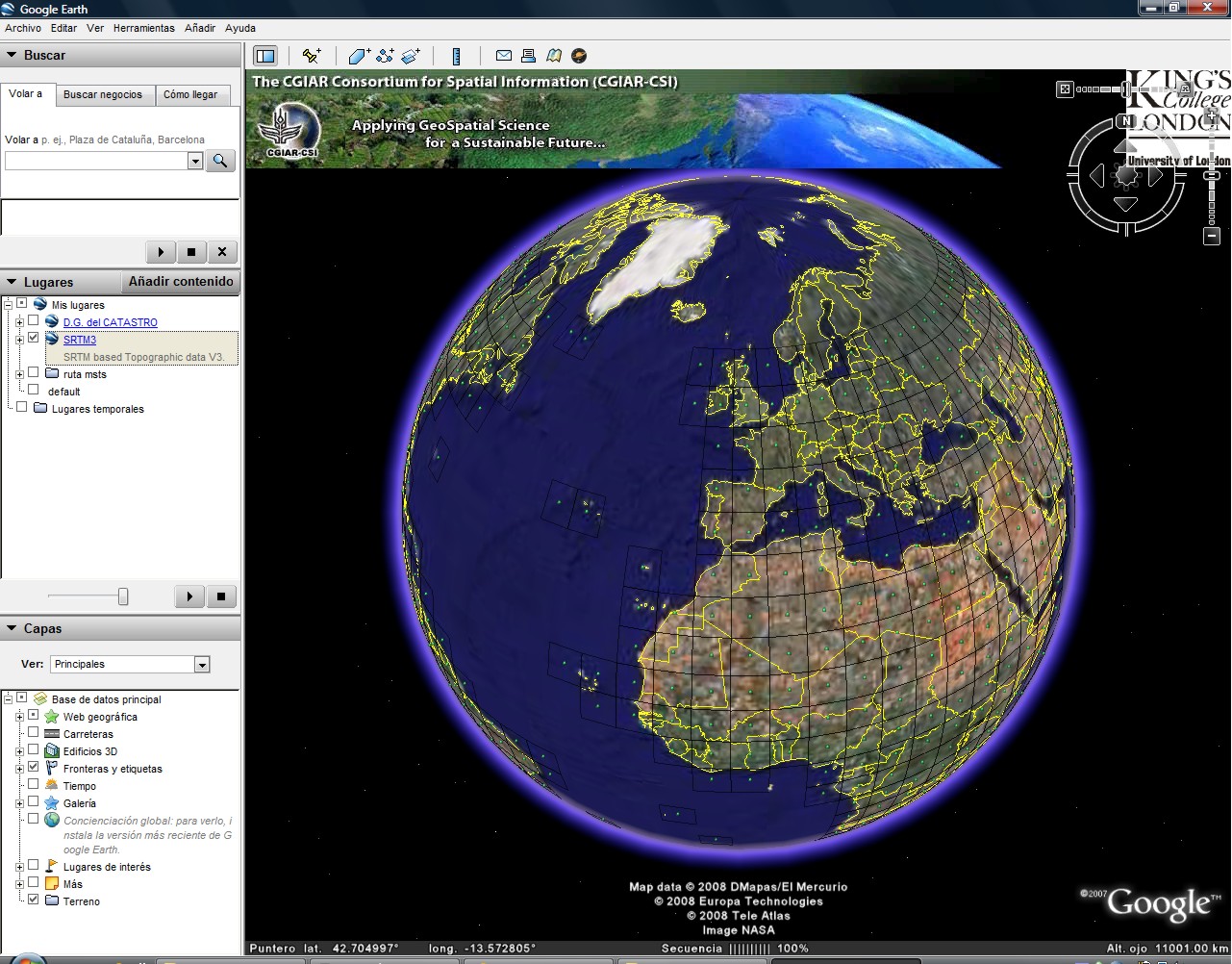Click the email envelope icon

pyautogui.click(x=503, y=56)
